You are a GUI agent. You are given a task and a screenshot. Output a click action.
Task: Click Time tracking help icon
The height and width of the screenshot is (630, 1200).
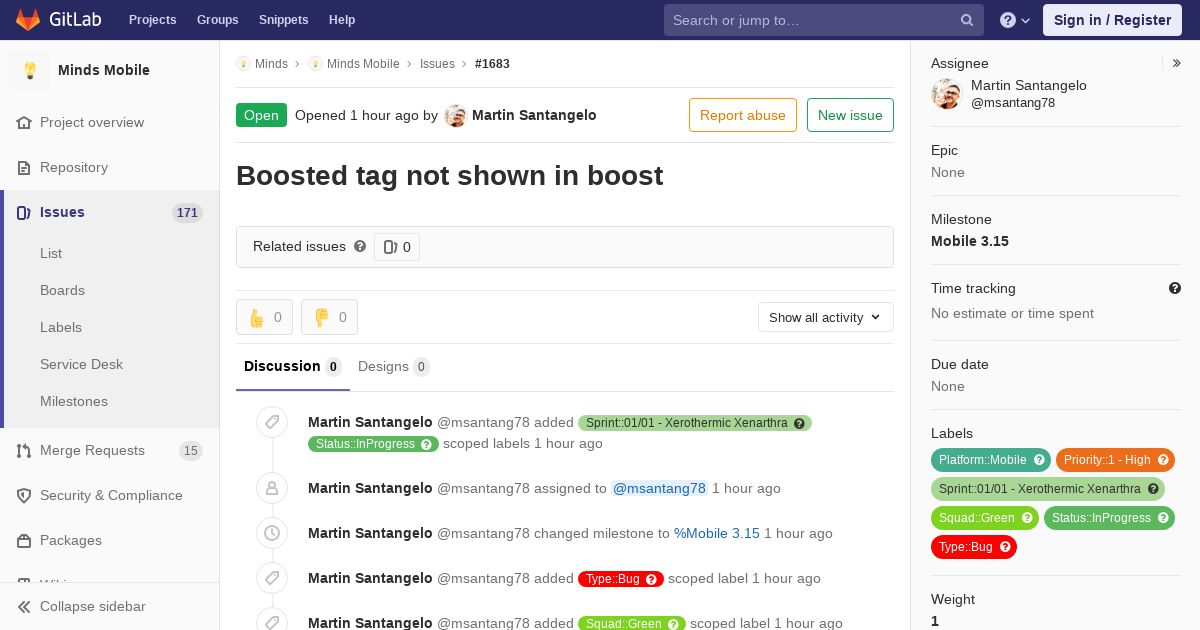click(1175, 288)
